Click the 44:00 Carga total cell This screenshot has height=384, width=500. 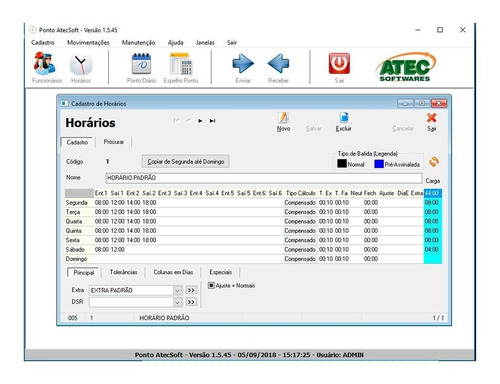point(432,193)
